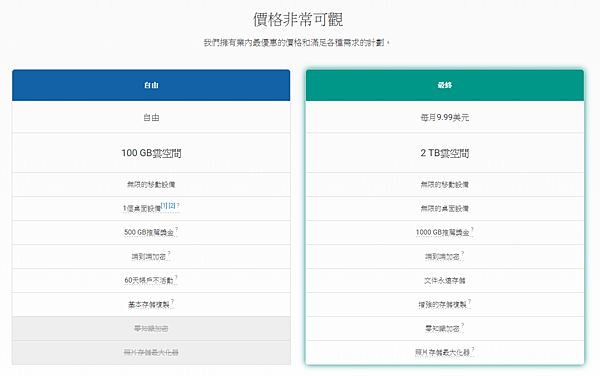
Task: Click the 文件永遠存儲 row
Action: (445, 281)
